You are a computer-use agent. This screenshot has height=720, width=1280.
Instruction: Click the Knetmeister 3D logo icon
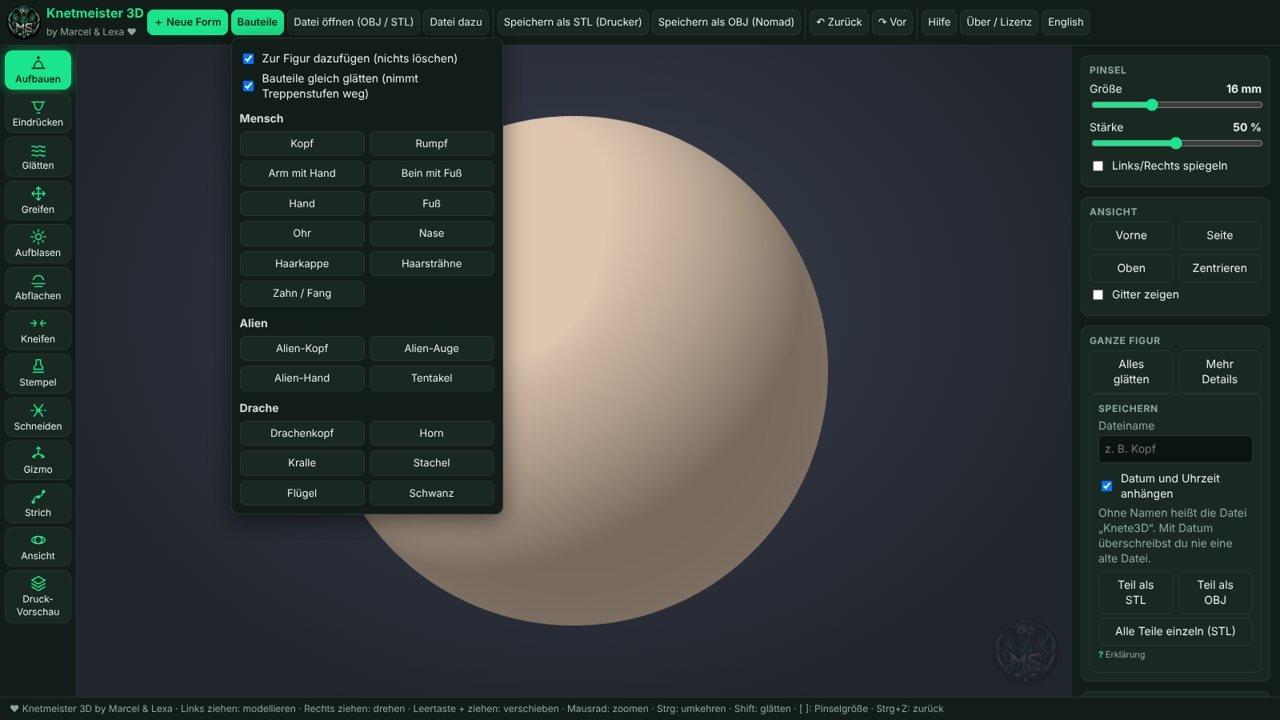[24, 22]
